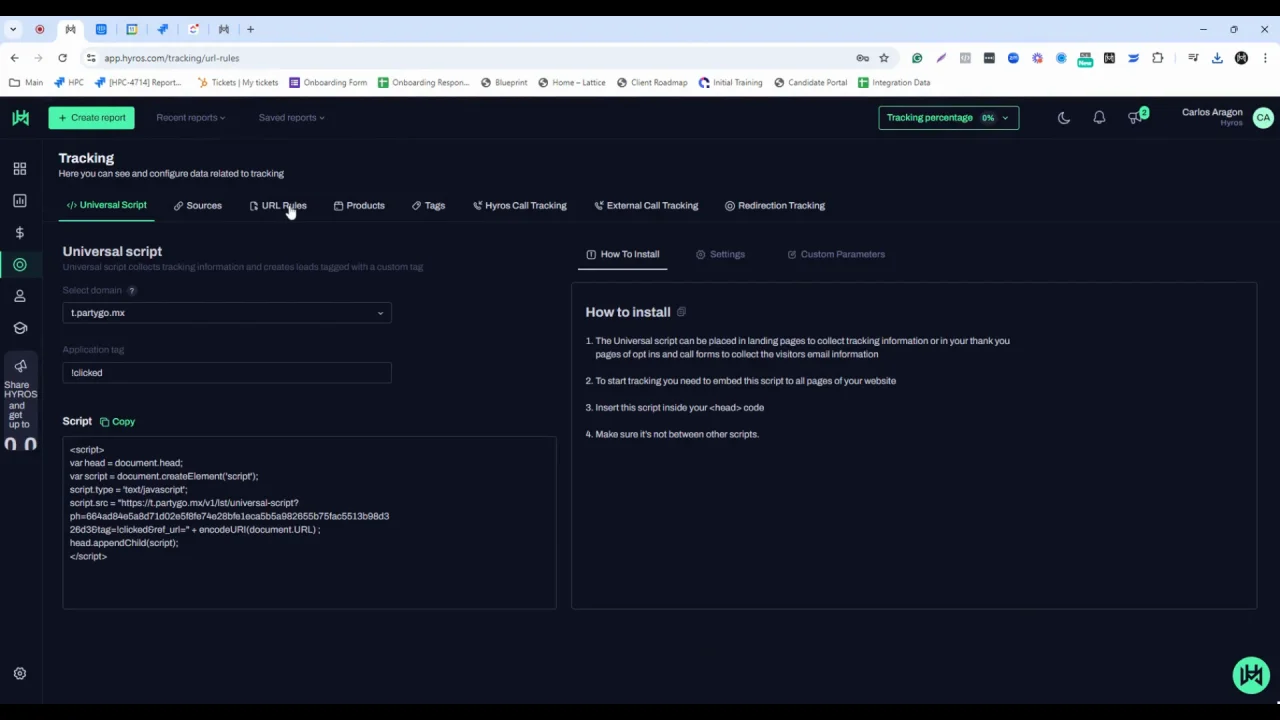The height and width of the screenshot is (720, 1280).
Task: Open the Onboarding Form bookmark
Action: pos(328,83)
